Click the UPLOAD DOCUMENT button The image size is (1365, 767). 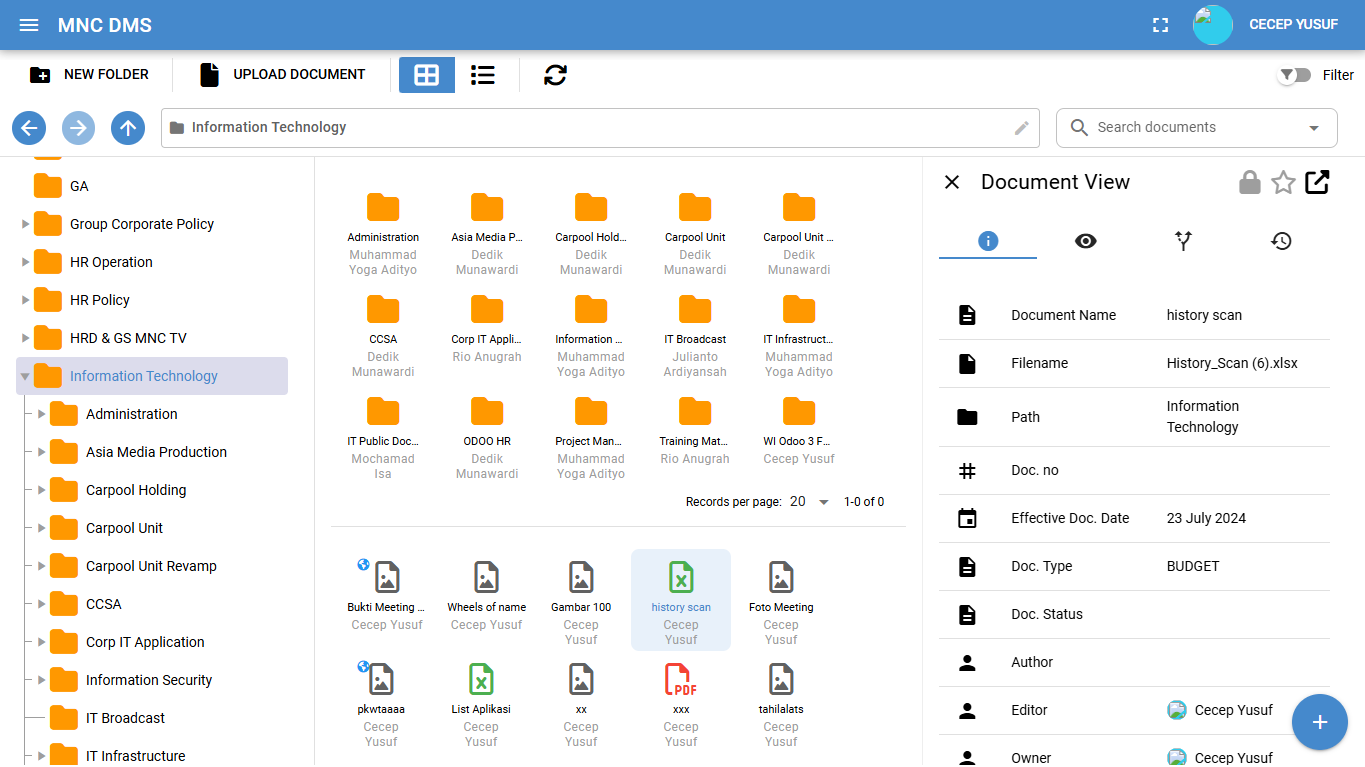pyautogui.click(x=282, y=75)
